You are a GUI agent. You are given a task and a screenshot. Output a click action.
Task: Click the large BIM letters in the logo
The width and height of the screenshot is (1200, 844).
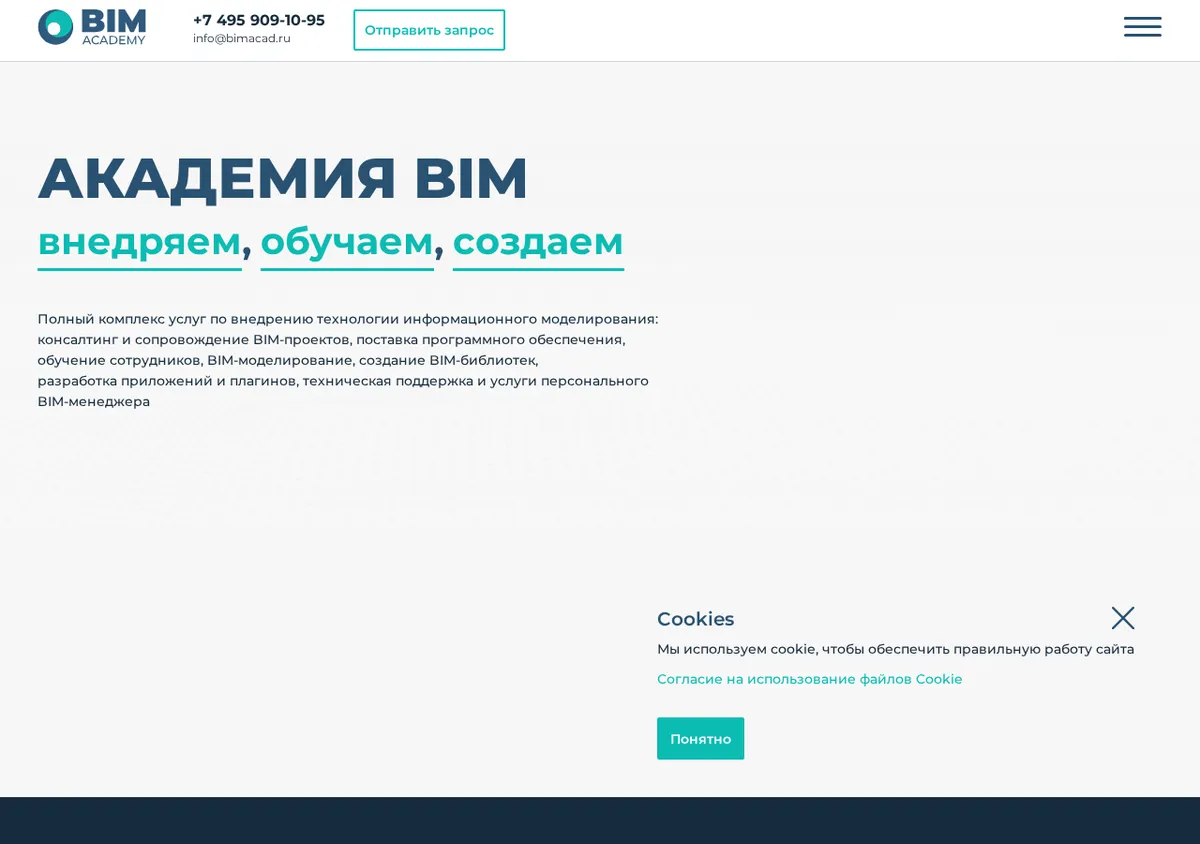coord(114,21)
